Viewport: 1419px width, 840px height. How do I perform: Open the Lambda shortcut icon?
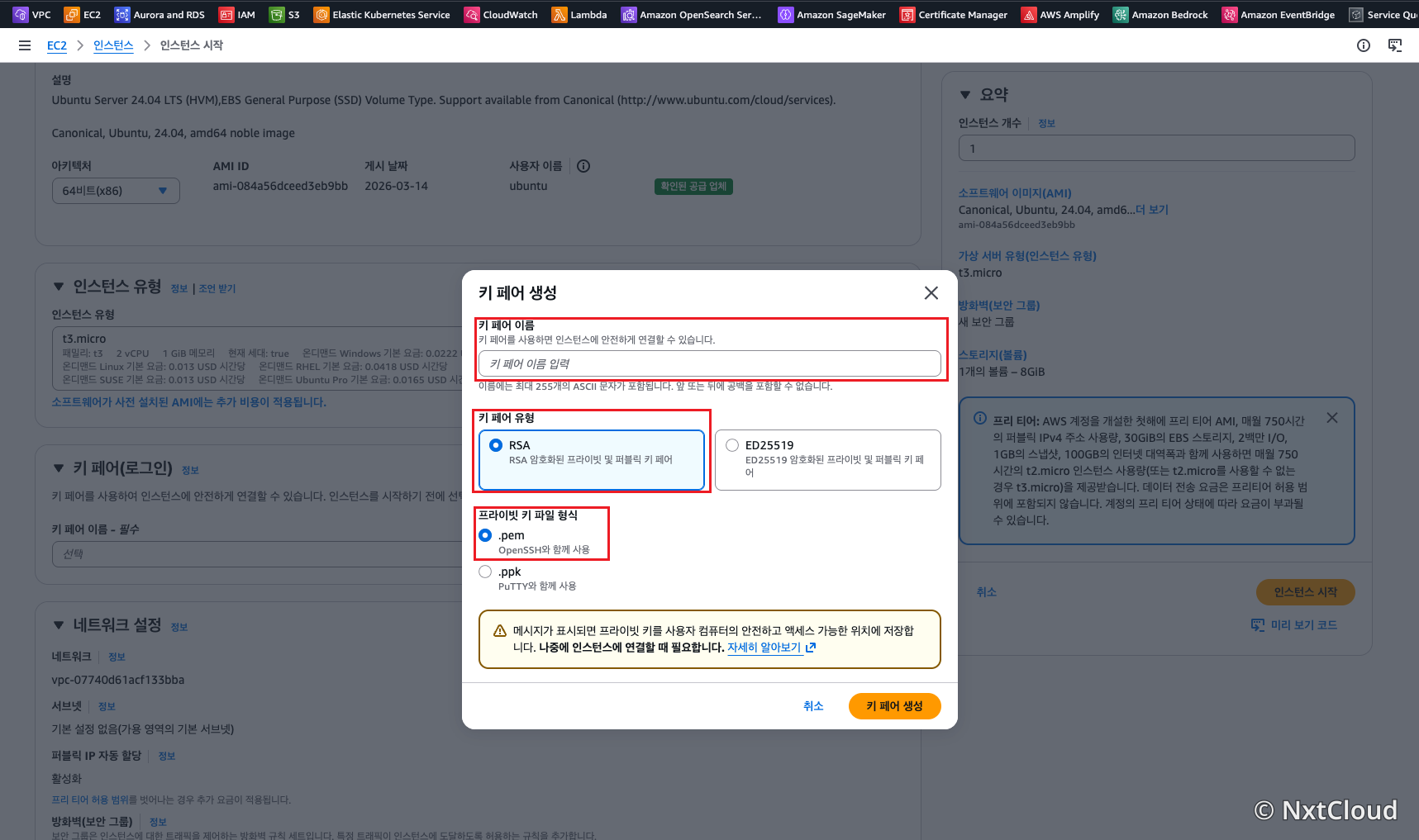pyautogui.click(x=560, y=14)
